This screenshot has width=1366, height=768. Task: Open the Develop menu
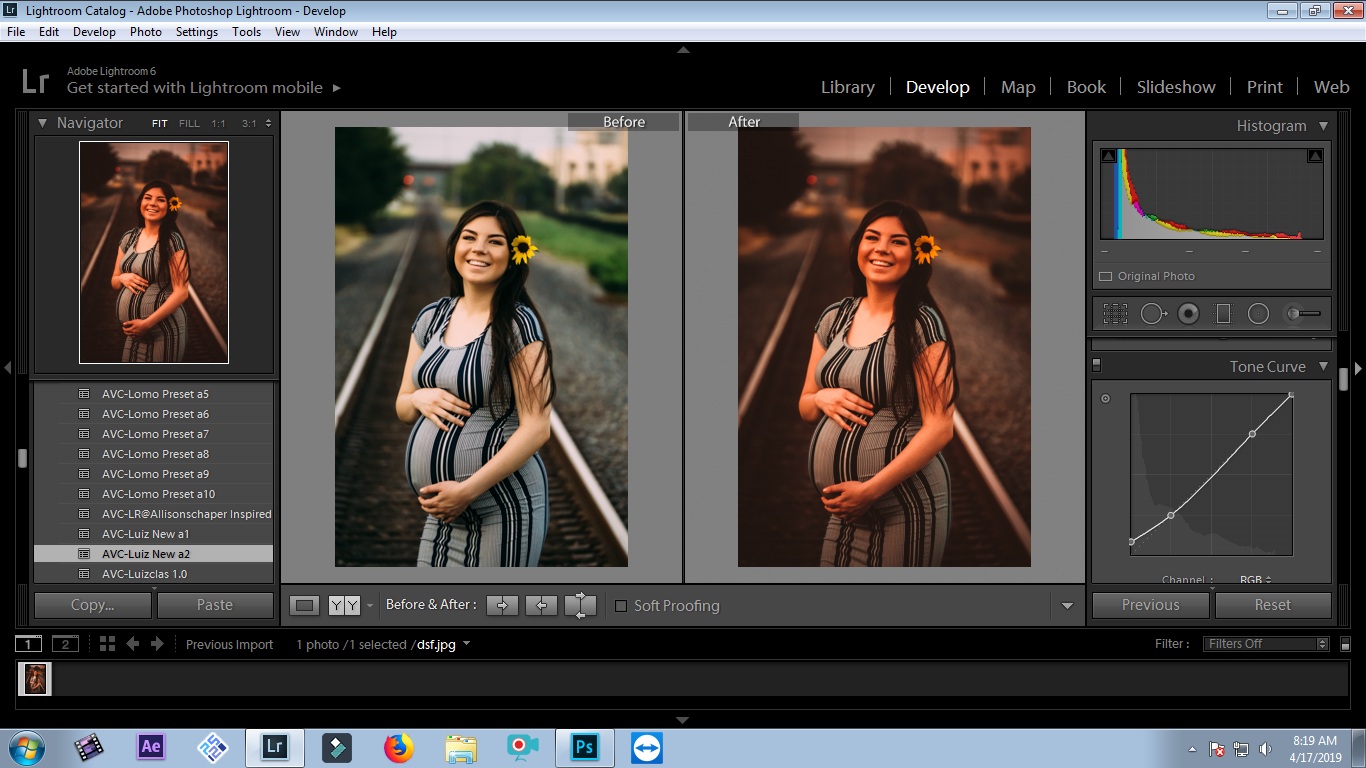pyautogui.click(x=94, y=32)
